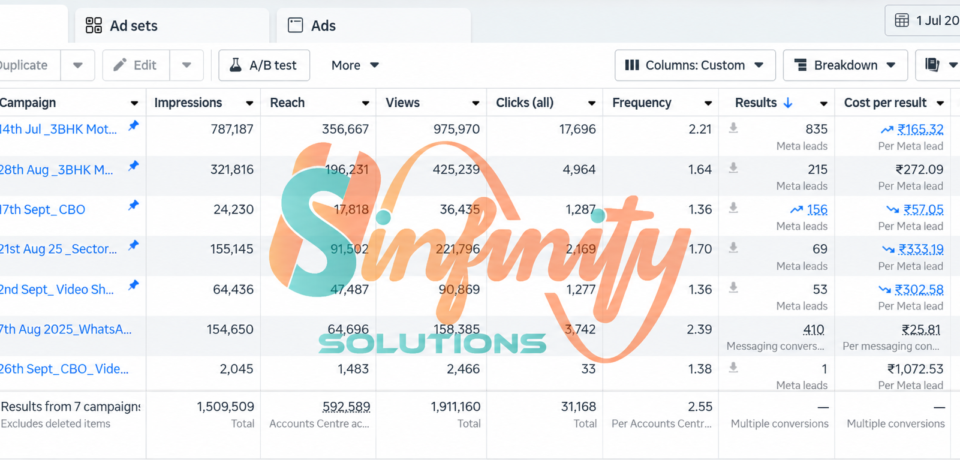This screenshot has height=460, width=960.
Task: Click the Breakdown stacked-bars icon
Action: (x=800, y=65)
